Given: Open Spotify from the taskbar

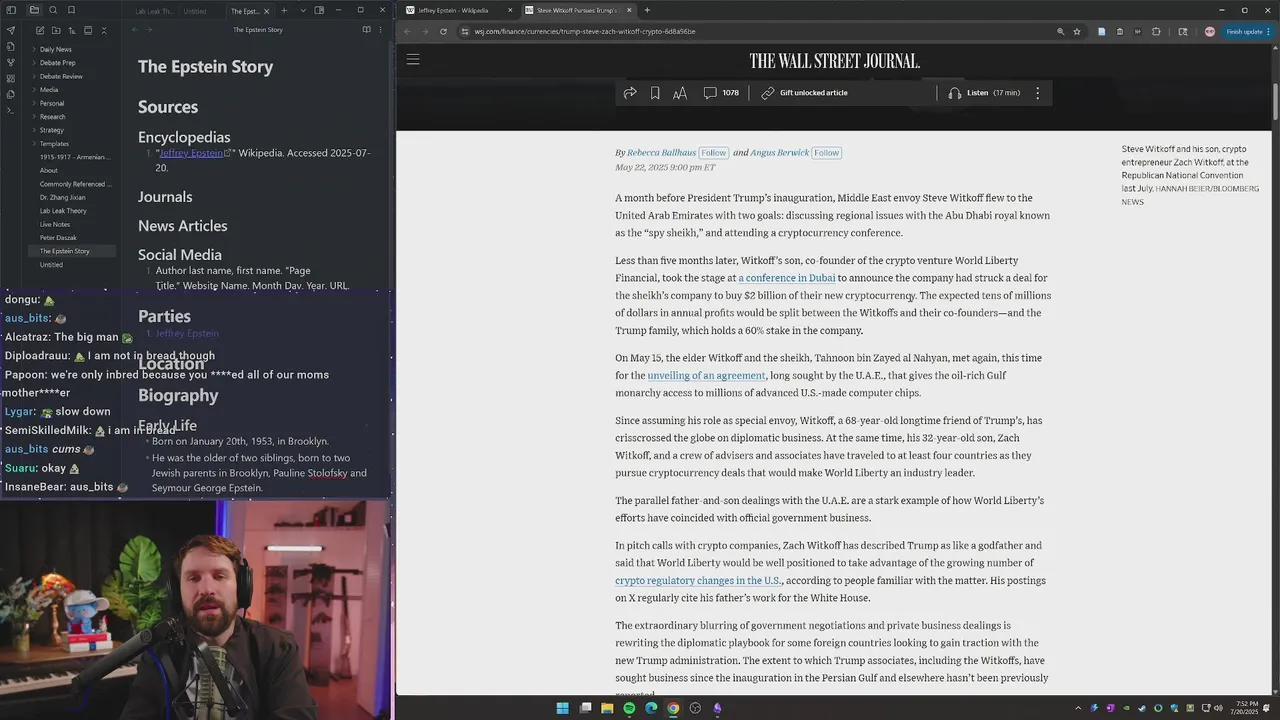Looking at the screenshot, I should tap(629, 708).
